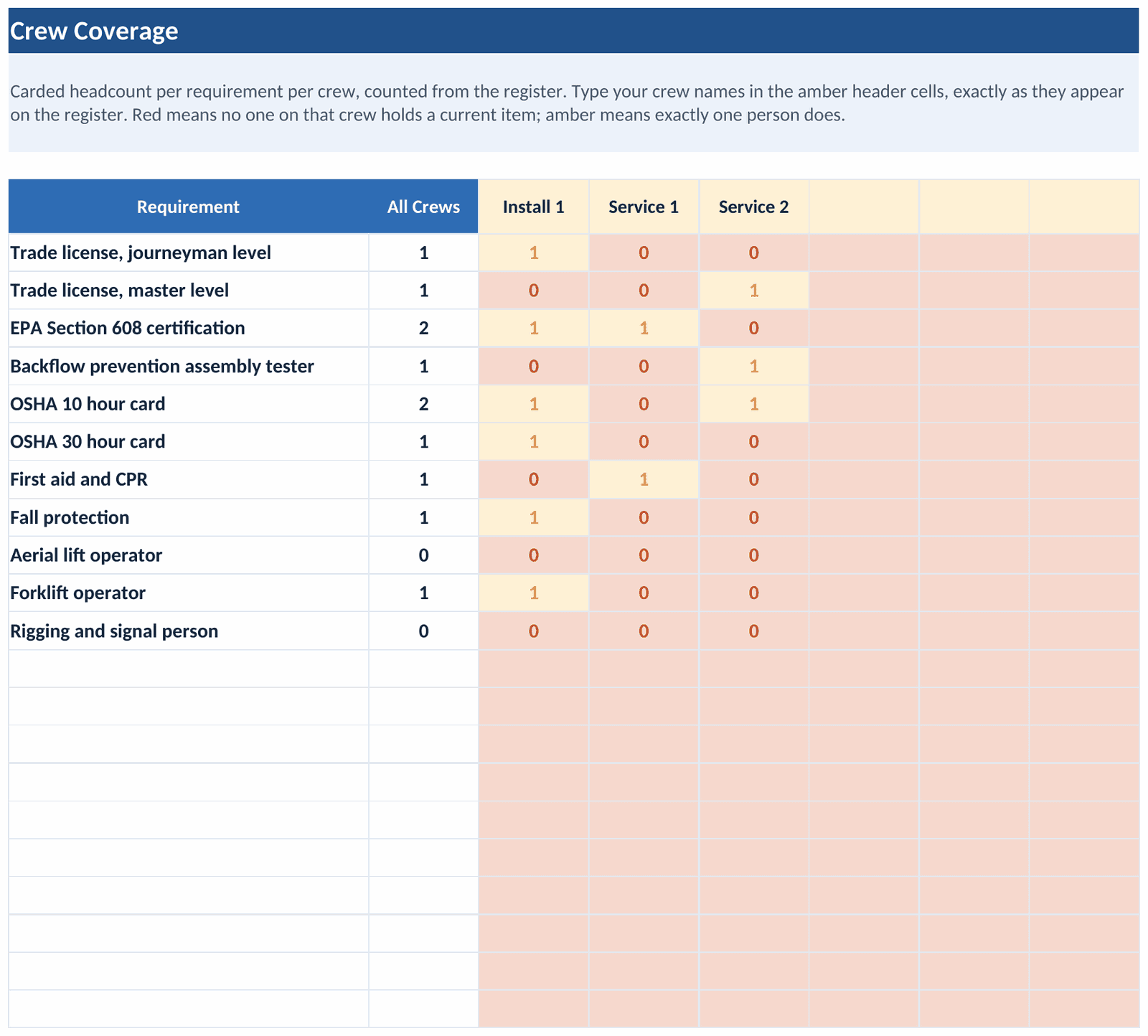
Task: Click Install 1 count for journeyman license
Action: click(x=534, y=253)
